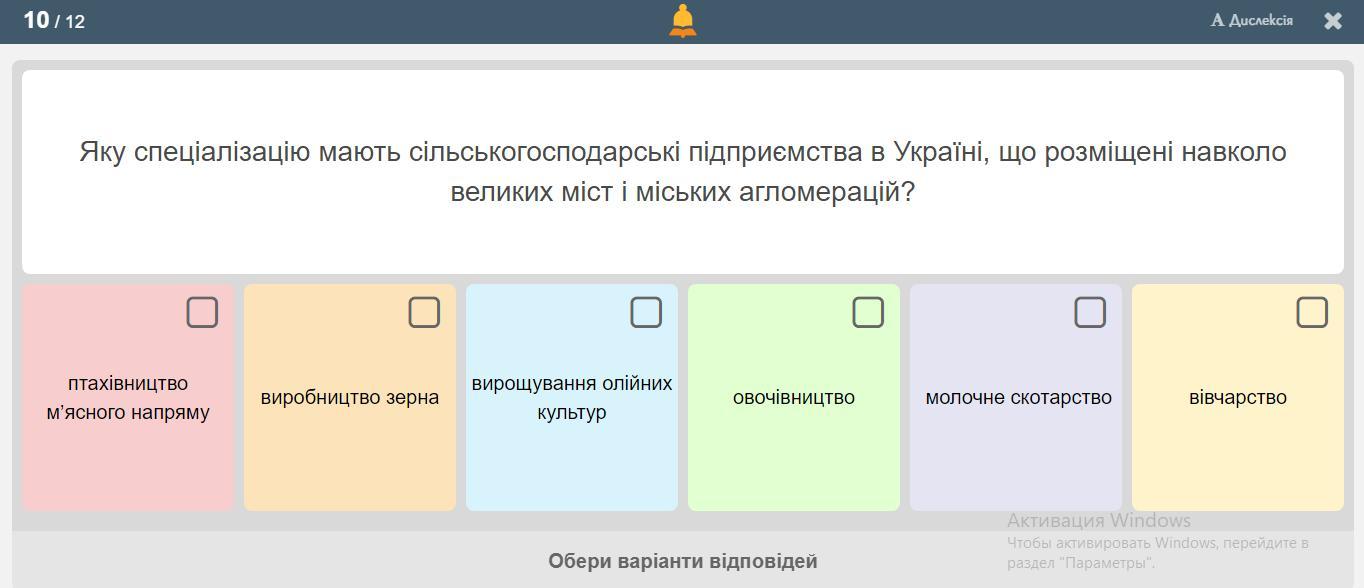
Task: Close the quiz with the X icon
Action: point(1333,21)
